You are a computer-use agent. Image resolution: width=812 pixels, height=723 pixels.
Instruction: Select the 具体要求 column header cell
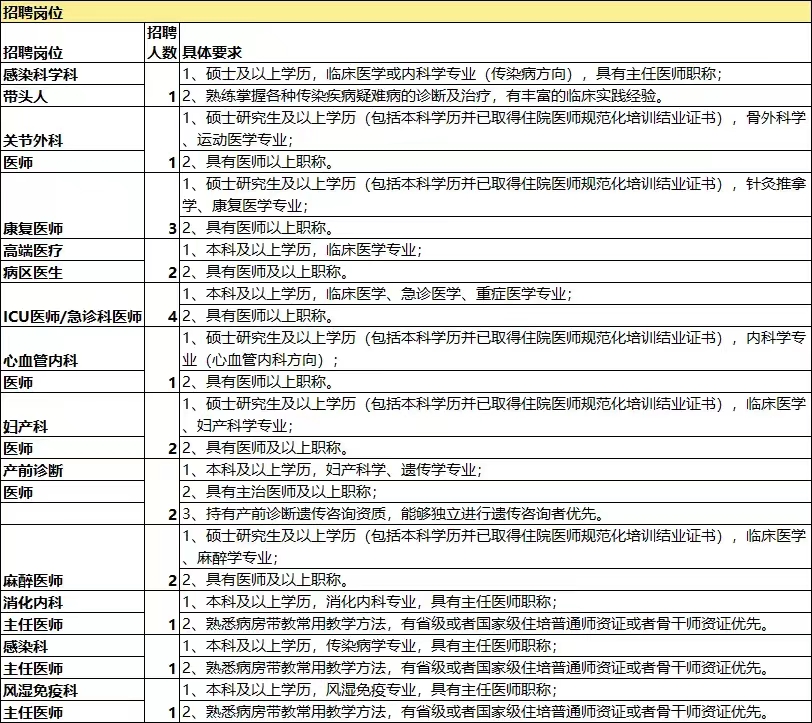(x=211, y=52)
